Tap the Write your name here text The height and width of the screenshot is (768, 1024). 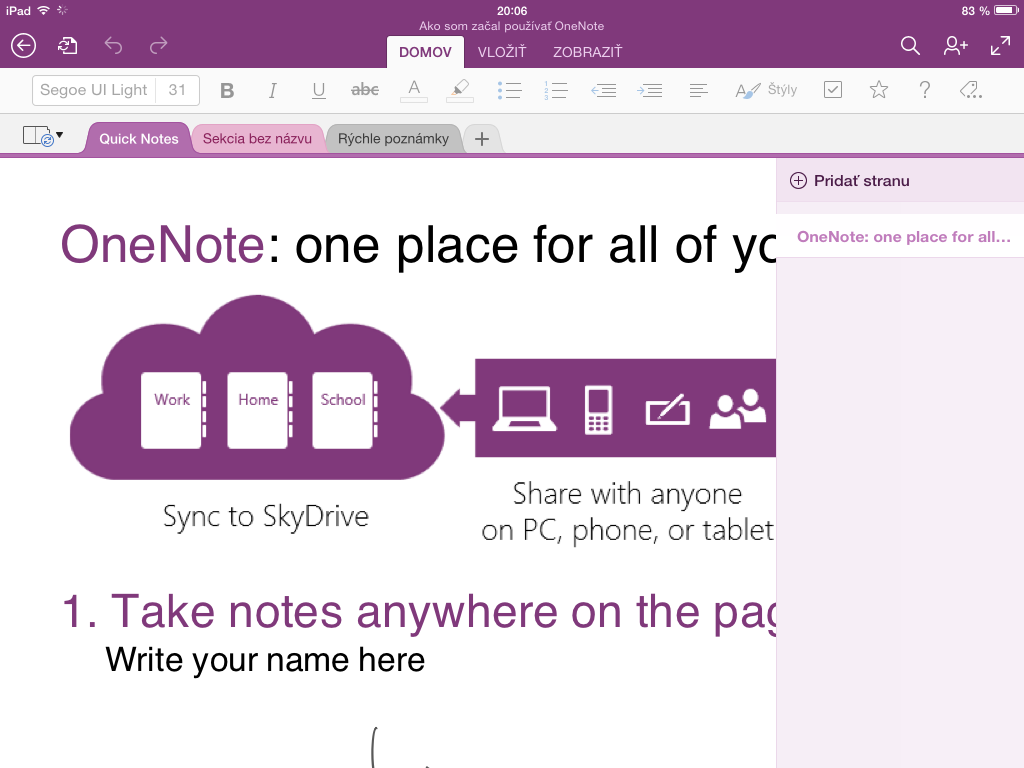(x=265, y=660)
